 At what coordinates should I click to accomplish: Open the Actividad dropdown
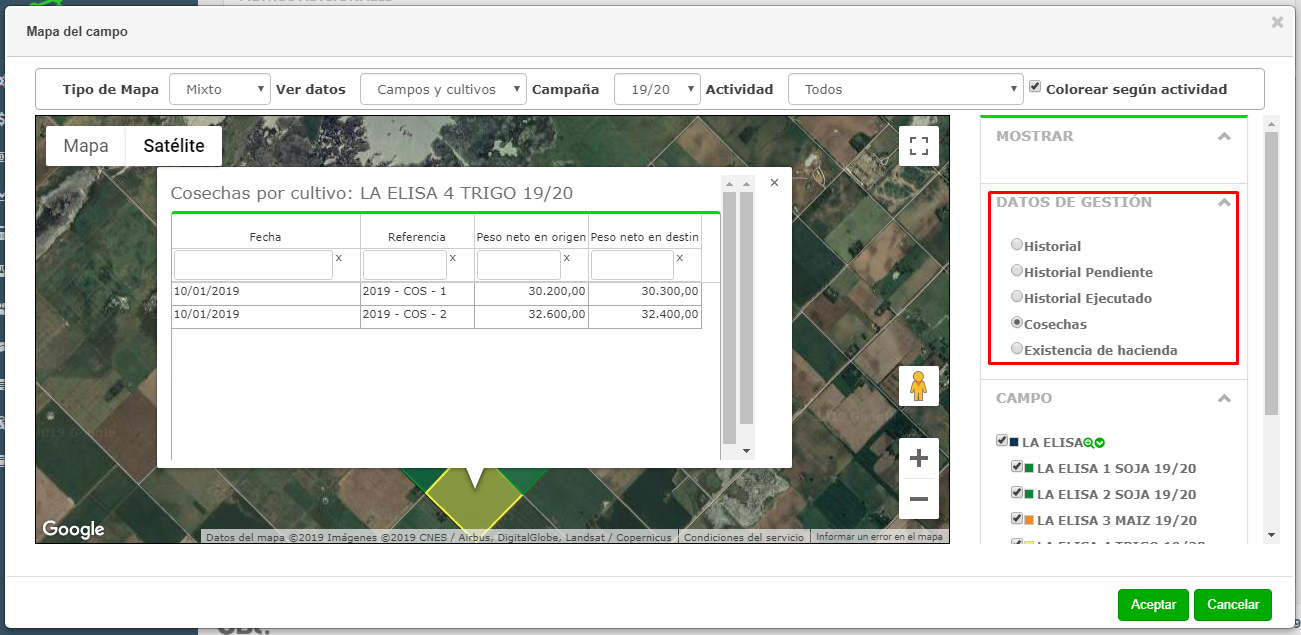pyautogui.click(x=906, y=89)
